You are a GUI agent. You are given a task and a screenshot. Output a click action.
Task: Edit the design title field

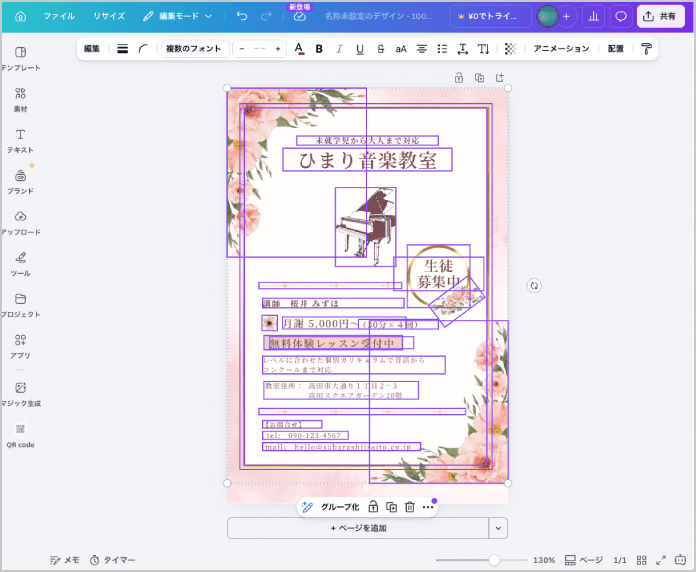coord(378,16)
